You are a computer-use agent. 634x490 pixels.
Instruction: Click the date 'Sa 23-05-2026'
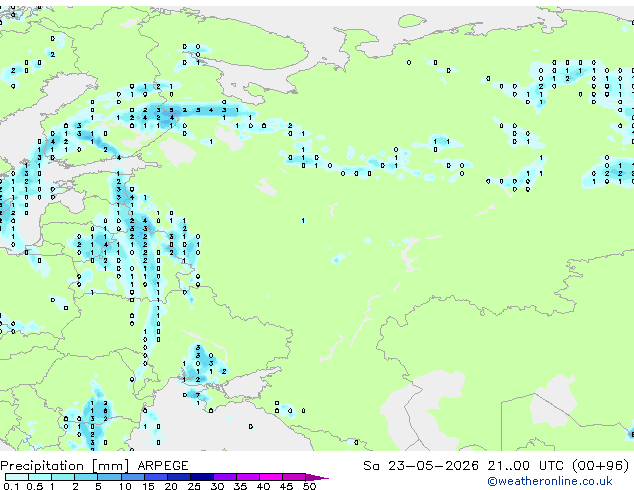[x=421, y=466]
